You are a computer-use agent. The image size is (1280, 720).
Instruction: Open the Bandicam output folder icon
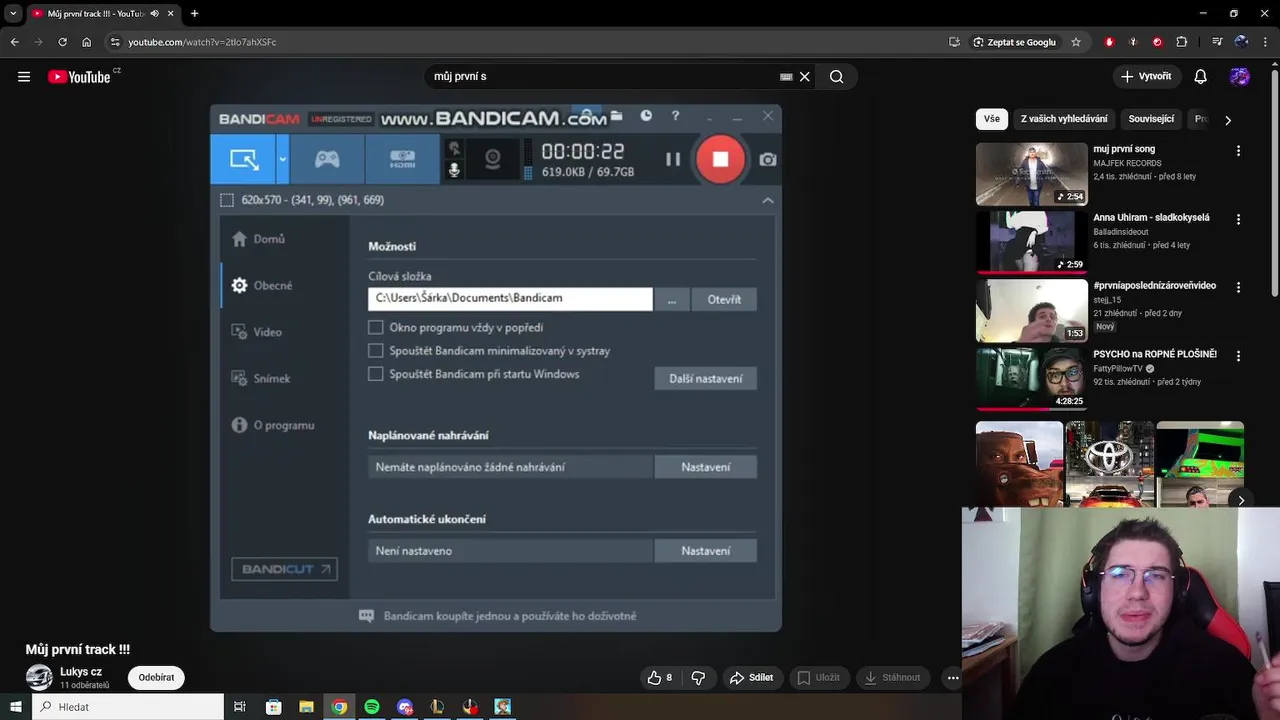(616, 116)
